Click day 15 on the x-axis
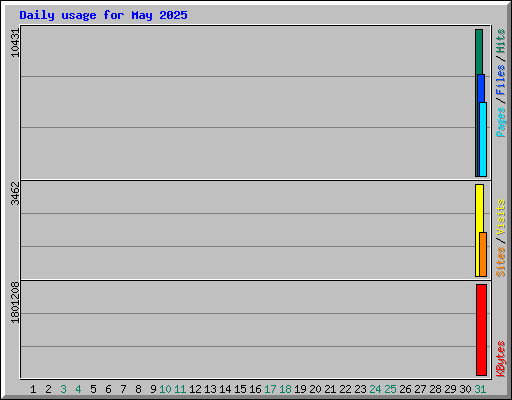Image resolution: width=512 pixels, height=400 pixels. pos(240,389)
